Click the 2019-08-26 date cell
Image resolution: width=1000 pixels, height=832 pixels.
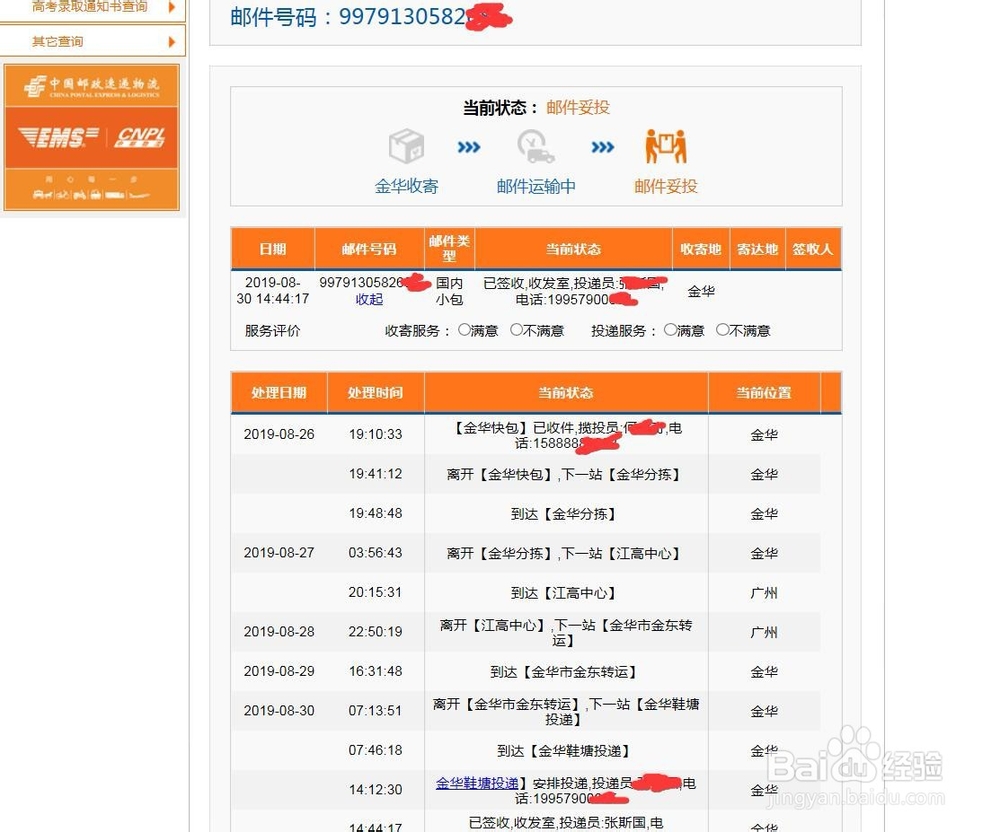click(279, 434)
